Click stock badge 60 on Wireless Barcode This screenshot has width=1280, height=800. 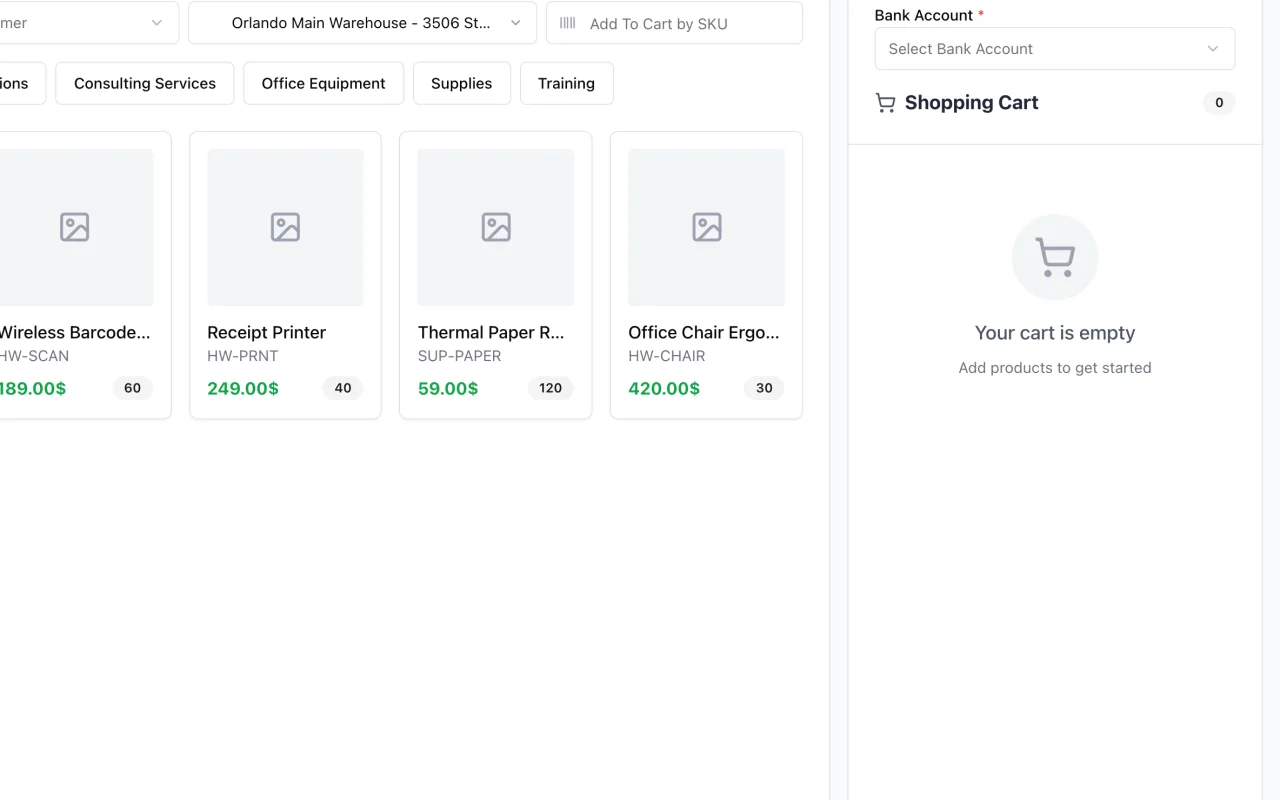coord(132,388)
